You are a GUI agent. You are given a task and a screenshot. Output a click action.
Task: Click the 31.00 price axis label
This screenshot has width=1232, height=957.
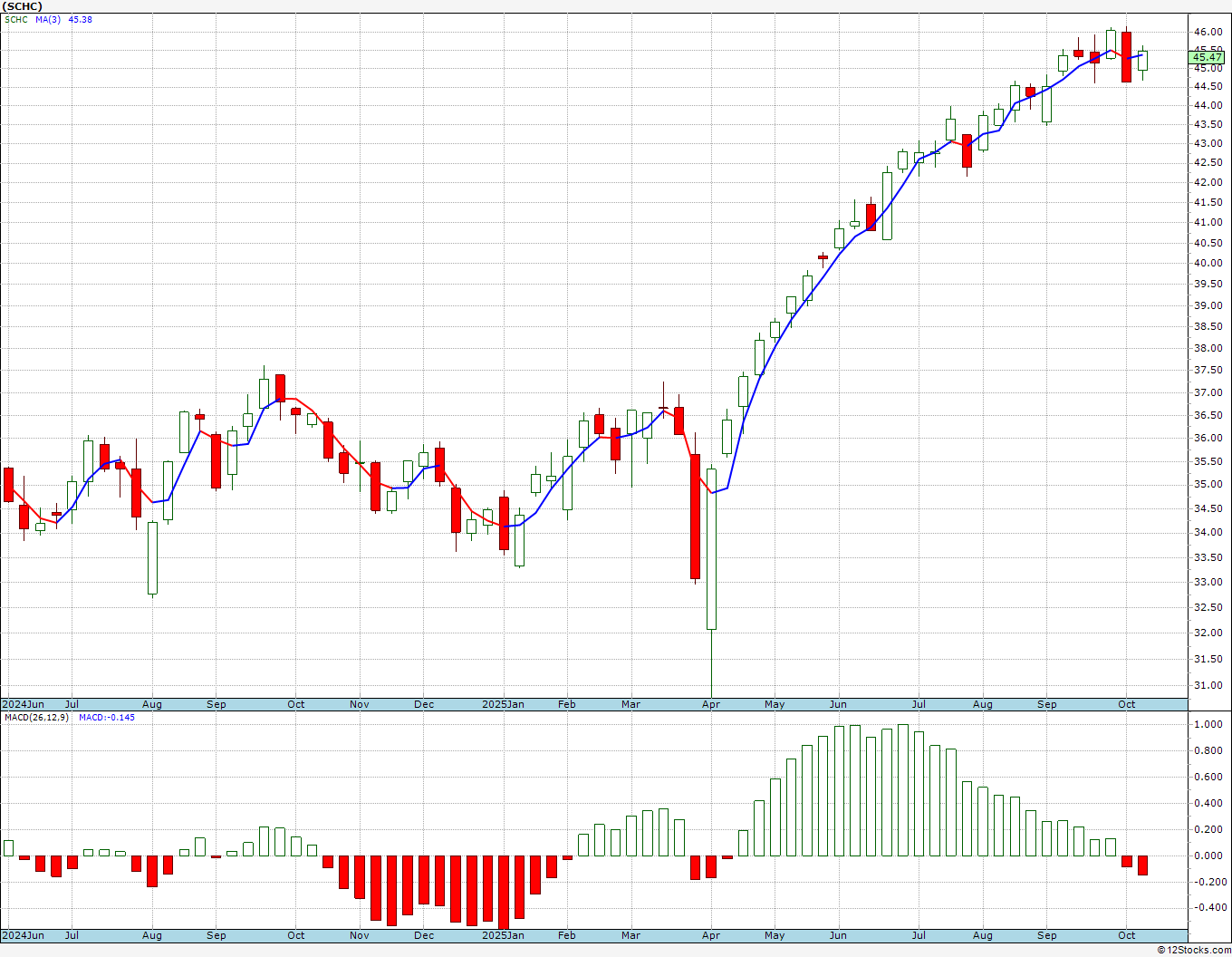pos(1208,685)
